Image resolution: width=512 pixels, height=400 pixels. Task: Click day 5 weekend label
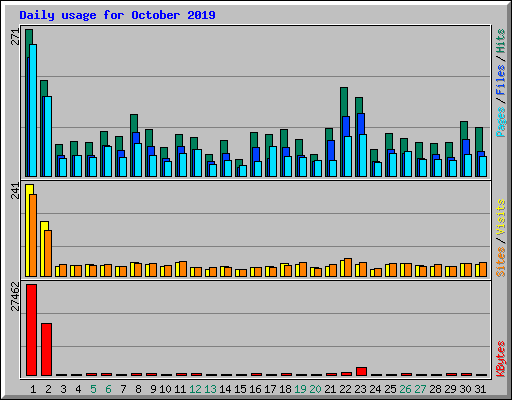pos(93,389)
